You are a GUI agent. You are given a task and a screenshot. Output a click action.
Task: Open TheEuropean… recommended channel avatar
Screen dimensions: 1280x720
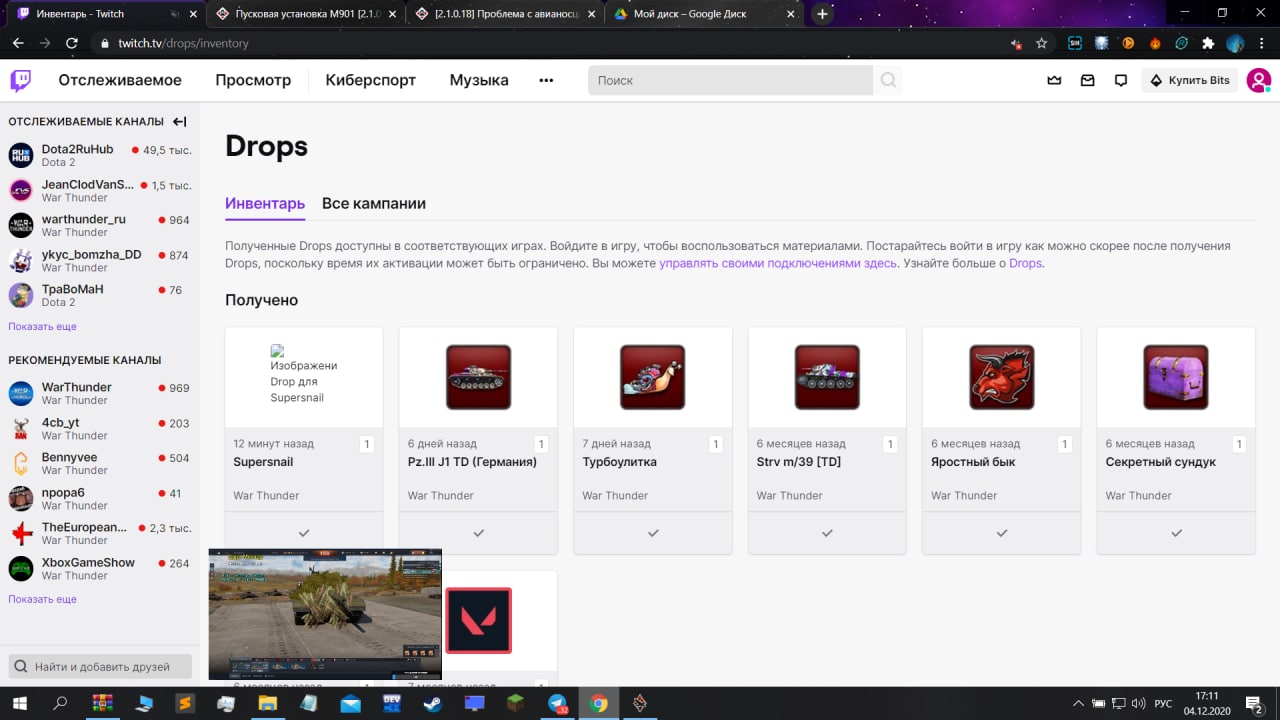pyautogui.click(x=21, y=533)
